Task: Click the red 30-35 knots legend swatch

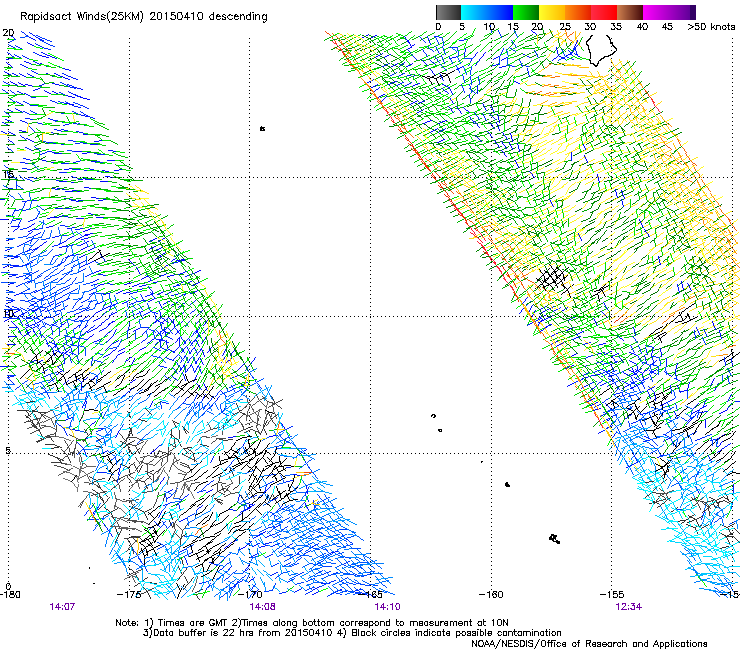Action: pyautogui.click(x=604, y=12)
